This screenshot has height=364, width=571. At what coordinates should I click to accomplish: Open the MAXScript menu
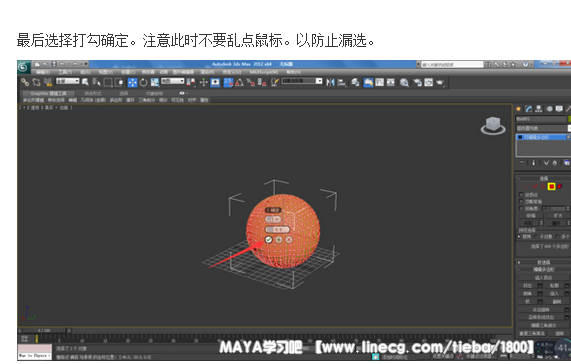click(x=264, y=72)
